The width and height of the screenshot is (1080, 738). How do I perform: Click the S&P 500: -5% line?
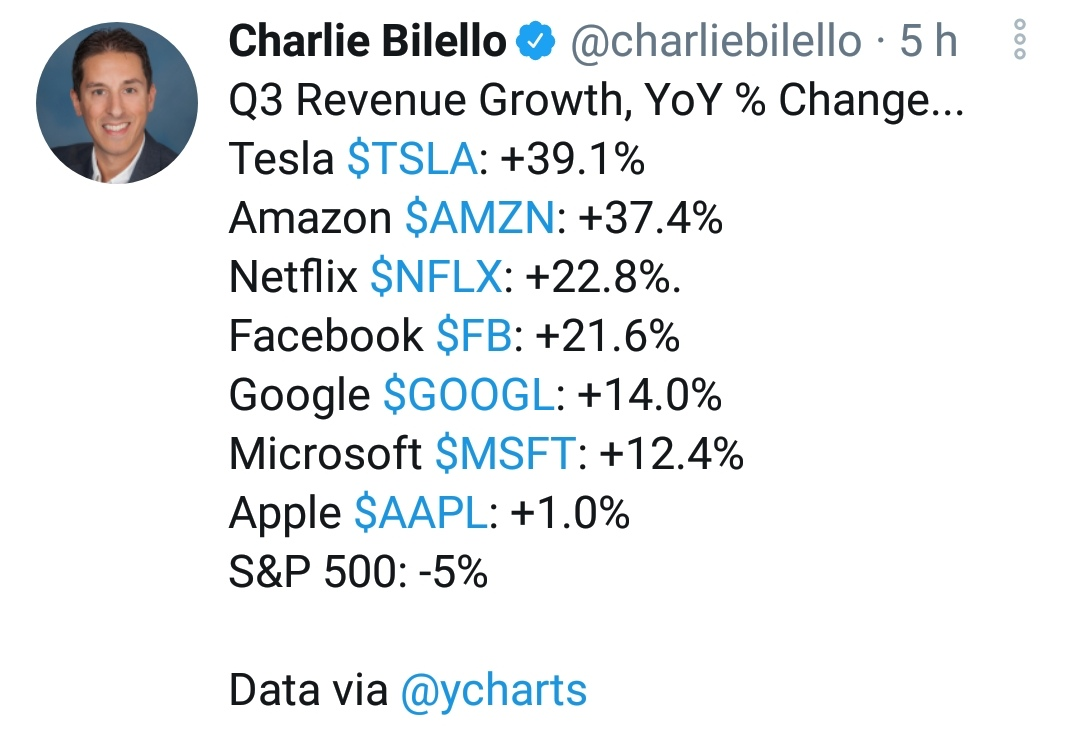358,573
